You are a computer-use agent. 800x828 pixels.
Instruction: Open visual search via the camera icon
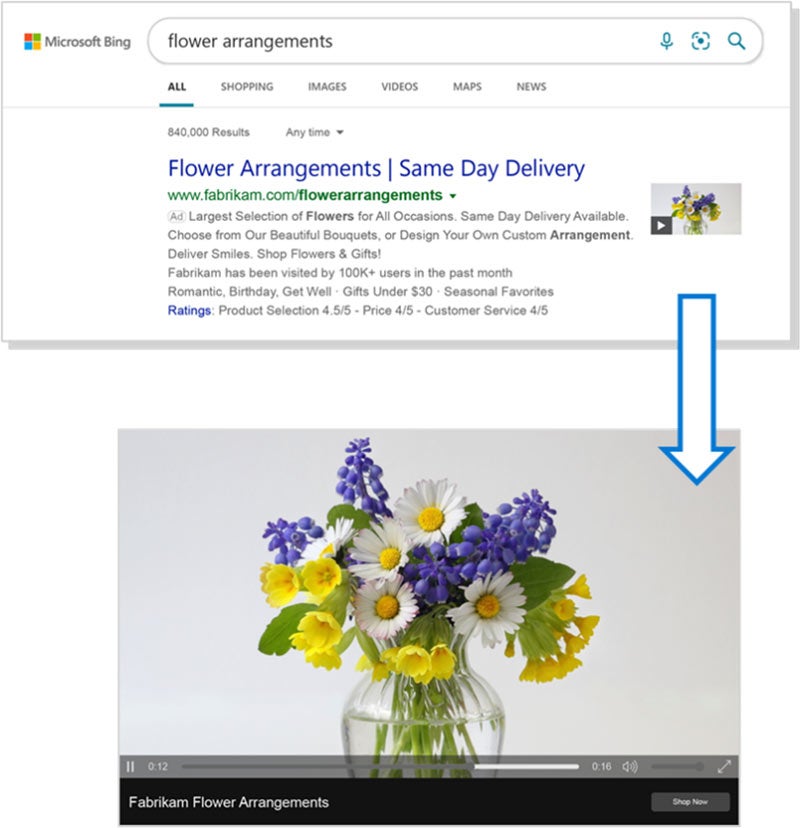pos(701,41)
